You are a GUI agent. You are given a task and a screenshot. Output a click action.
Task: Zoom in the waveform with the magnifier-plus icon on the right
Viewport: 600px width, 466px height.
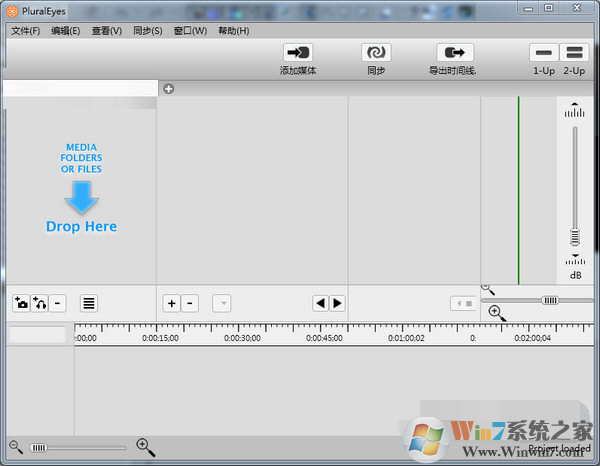[x=497, y=313]
